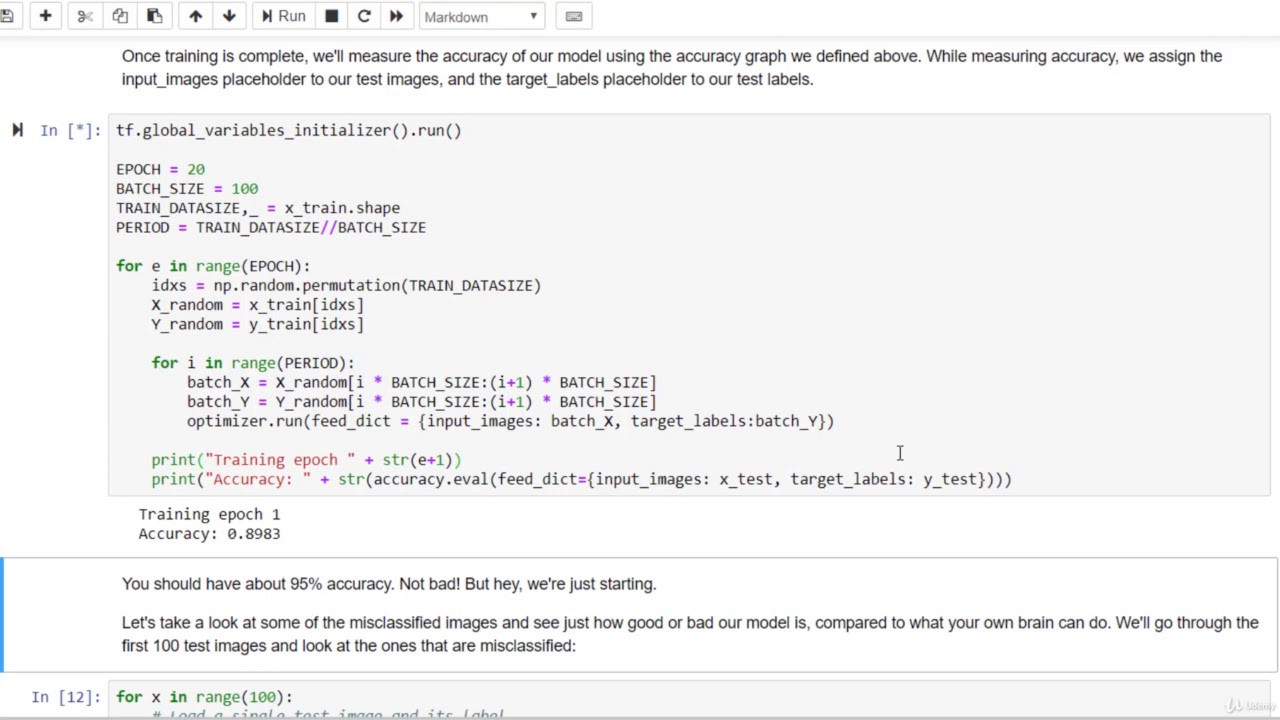Click the print Training epoch line

pyautogui.click(x=306, y=460)
